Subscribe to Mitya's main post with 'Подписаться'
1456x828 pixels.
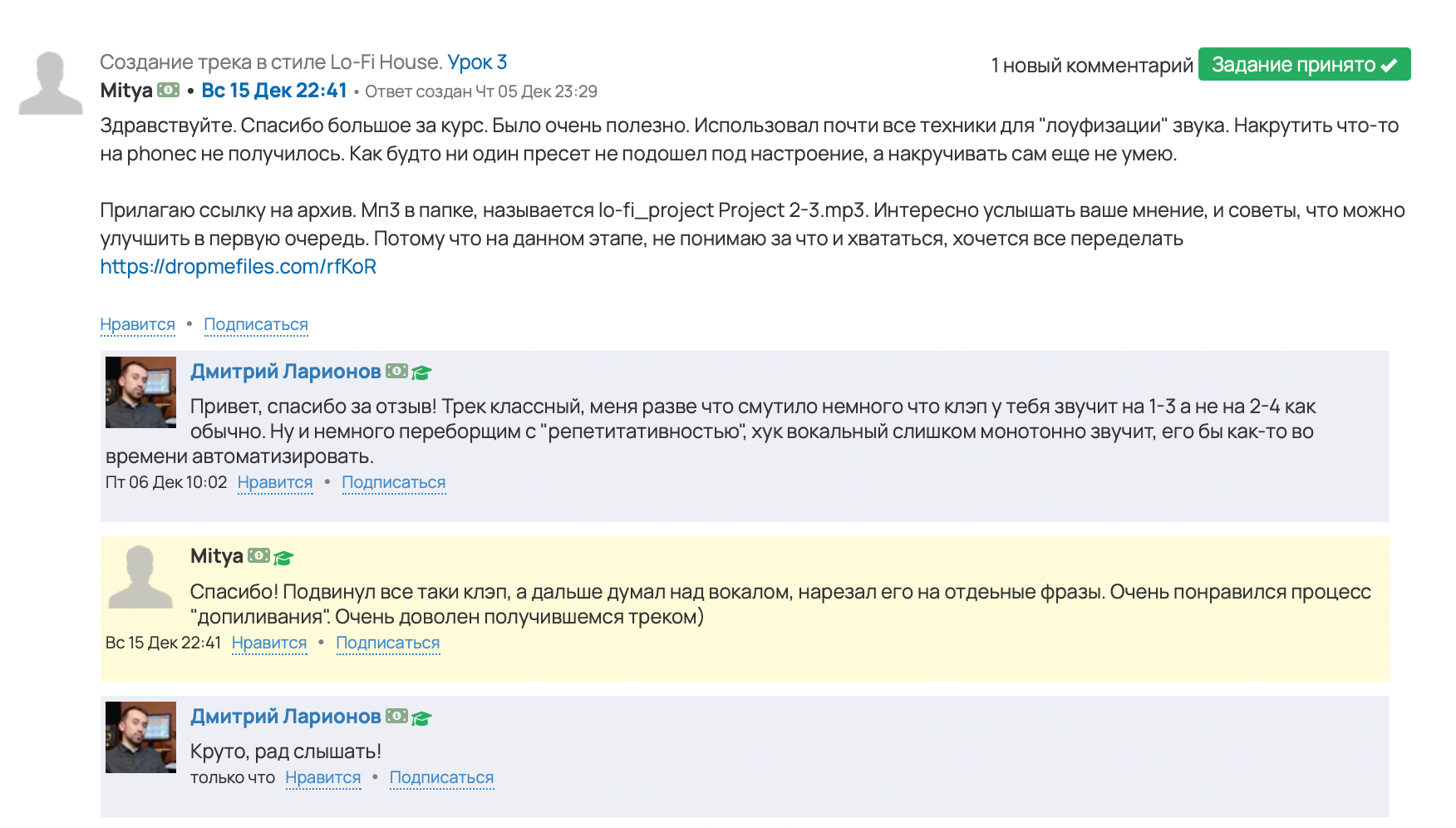click(256, 324)
